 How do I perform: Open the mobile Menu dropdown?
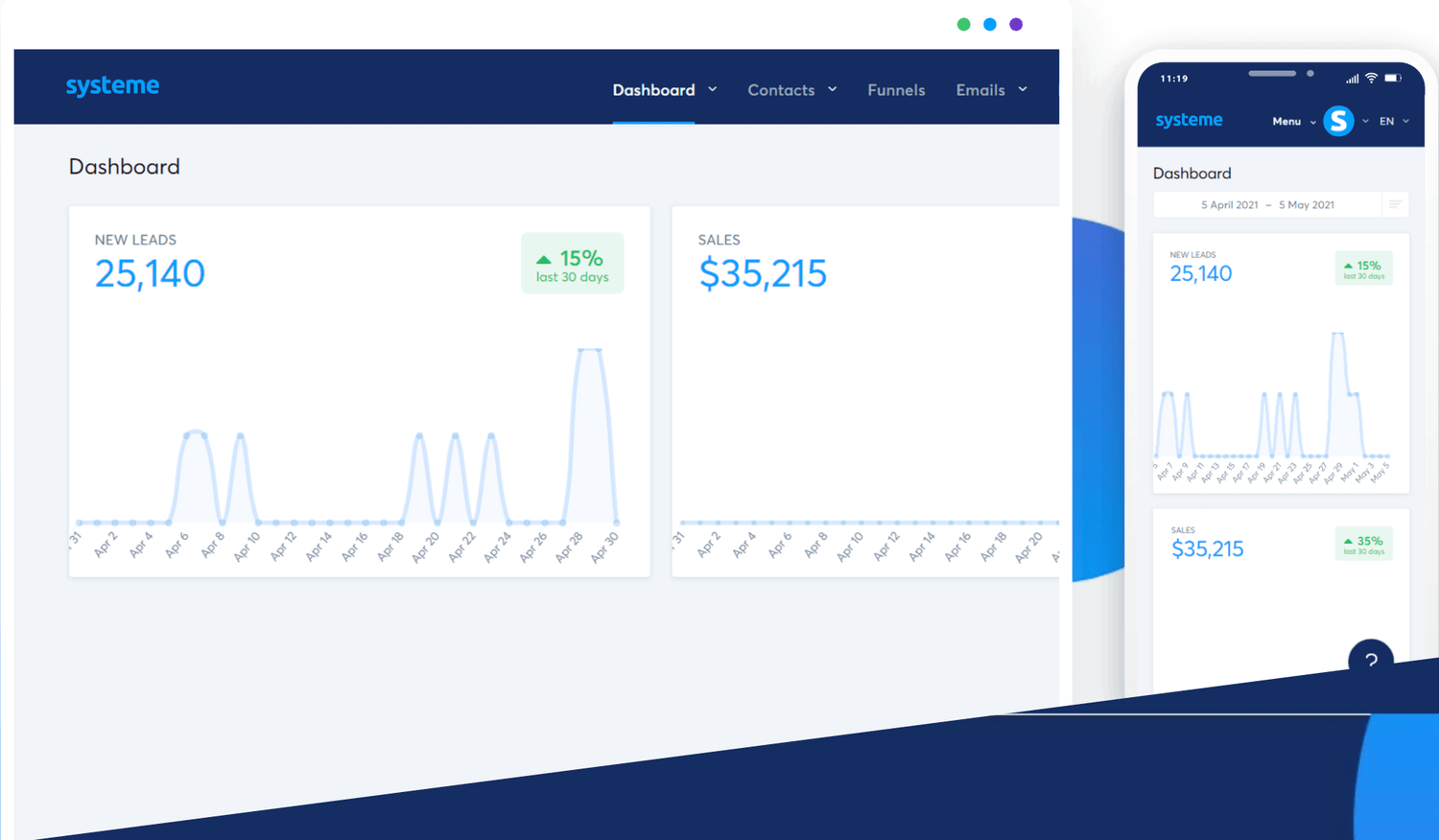click(1293, 122)
